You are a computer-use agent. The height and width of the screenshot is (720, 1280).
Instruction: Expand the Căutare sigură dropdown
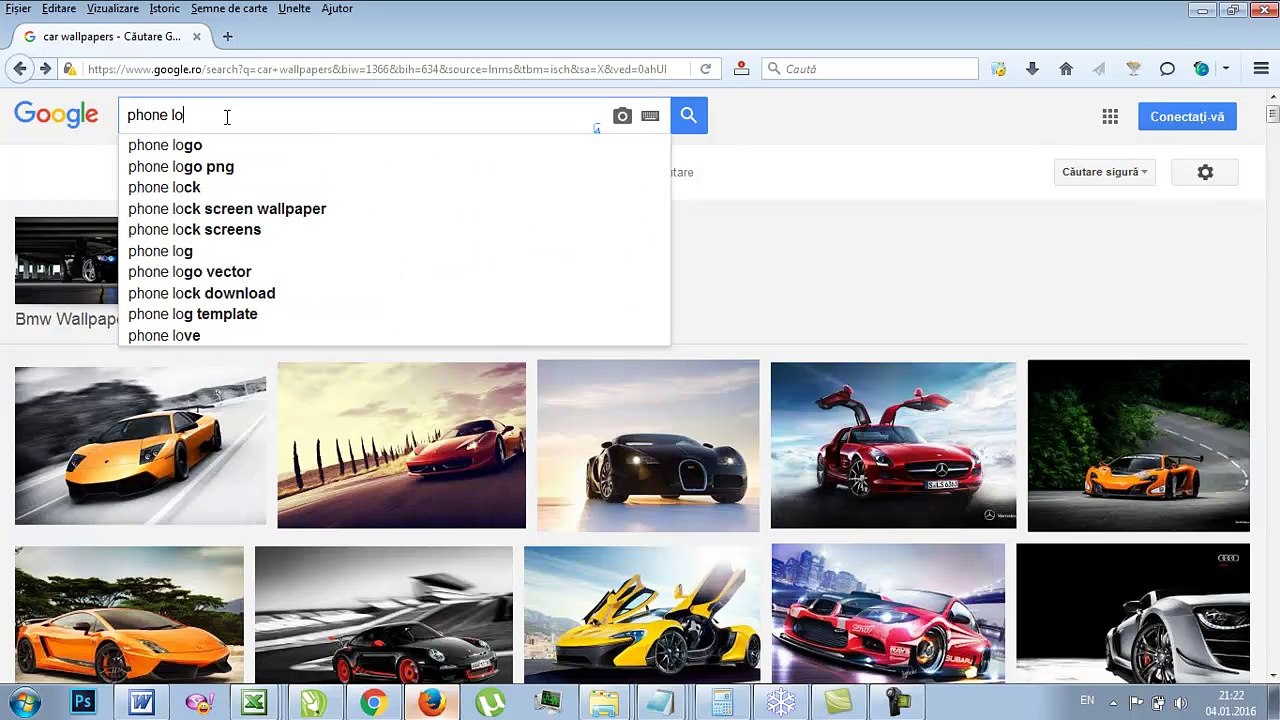1104,172
